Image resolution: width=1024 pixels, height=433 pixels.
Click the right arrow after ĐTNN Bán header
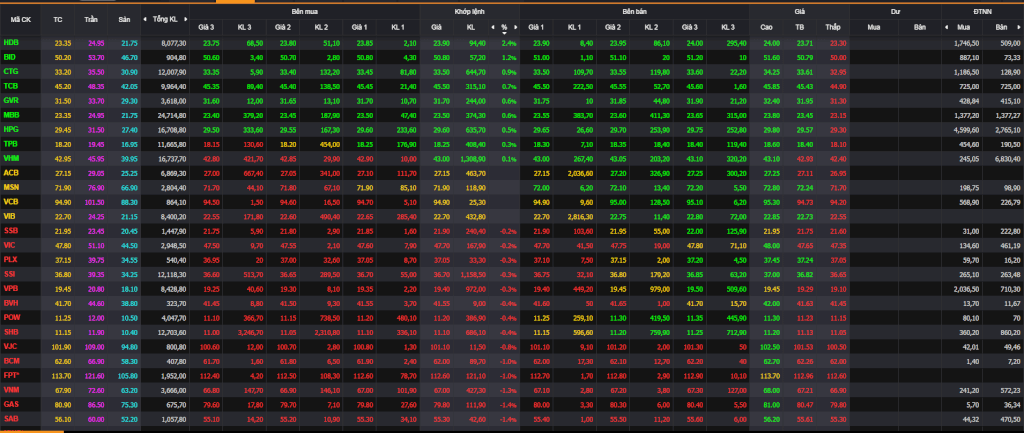[1019, 27]
